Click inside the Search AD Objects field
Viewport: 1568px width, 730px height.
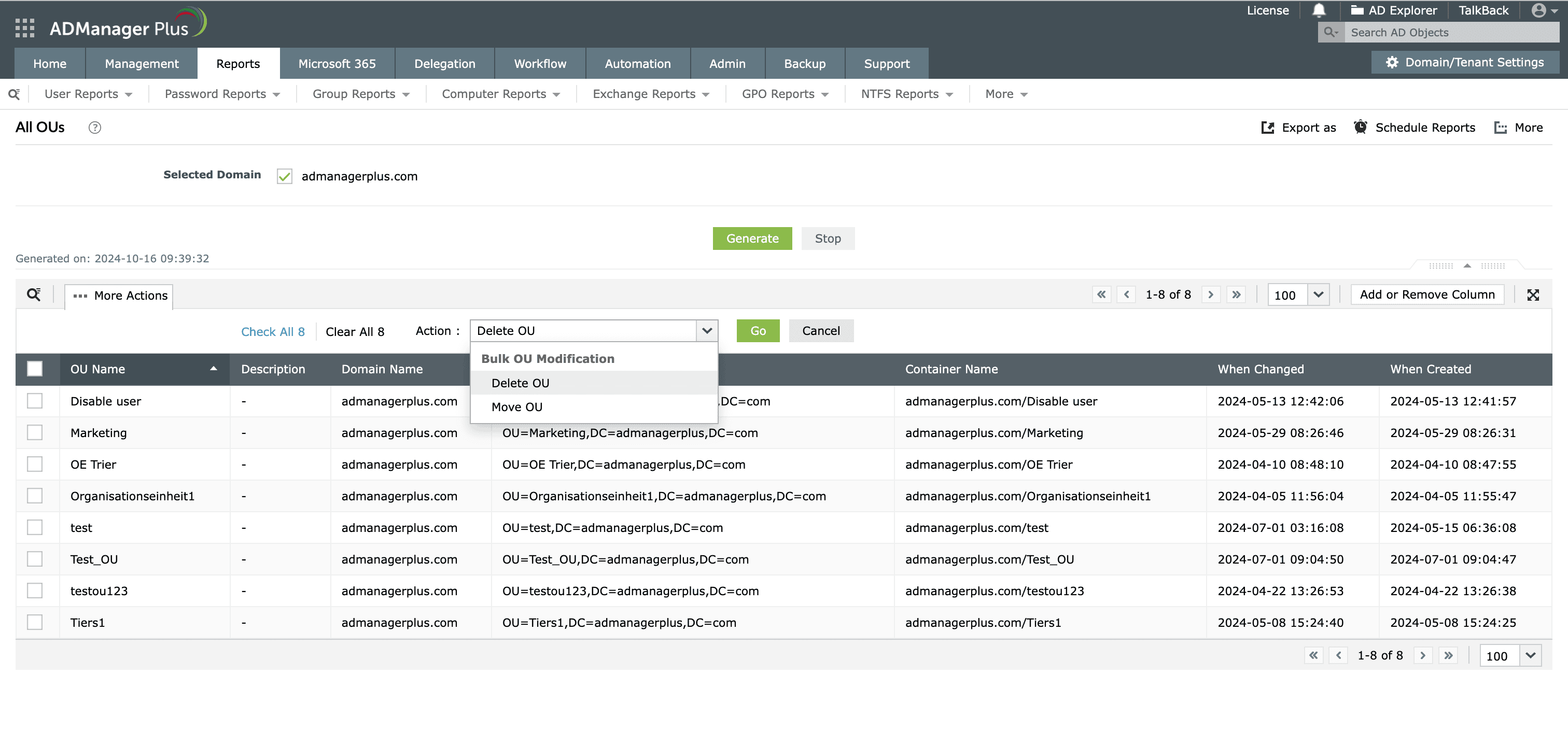(x=1449, y=32)
